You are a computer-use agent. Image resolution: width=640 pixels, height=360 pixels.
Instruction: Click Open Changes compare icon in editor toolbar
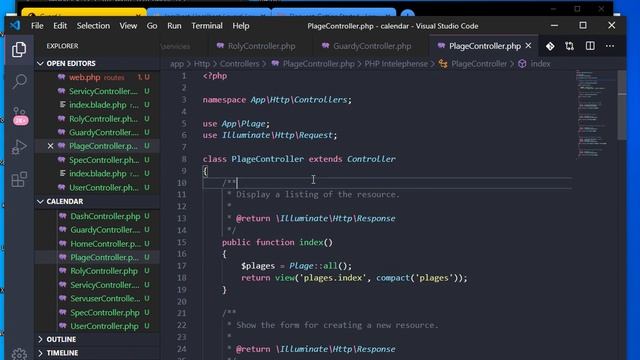point(569,46)
